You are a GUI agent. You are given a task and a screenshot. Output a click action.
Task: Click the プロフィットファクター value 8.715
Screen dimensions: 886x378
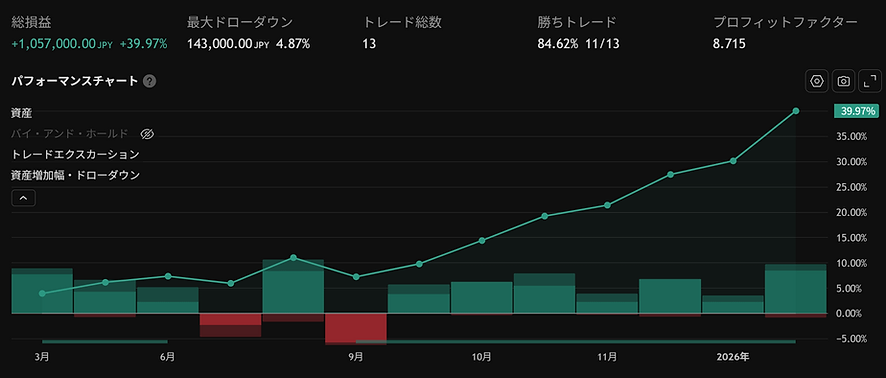(x=729, y=44)
